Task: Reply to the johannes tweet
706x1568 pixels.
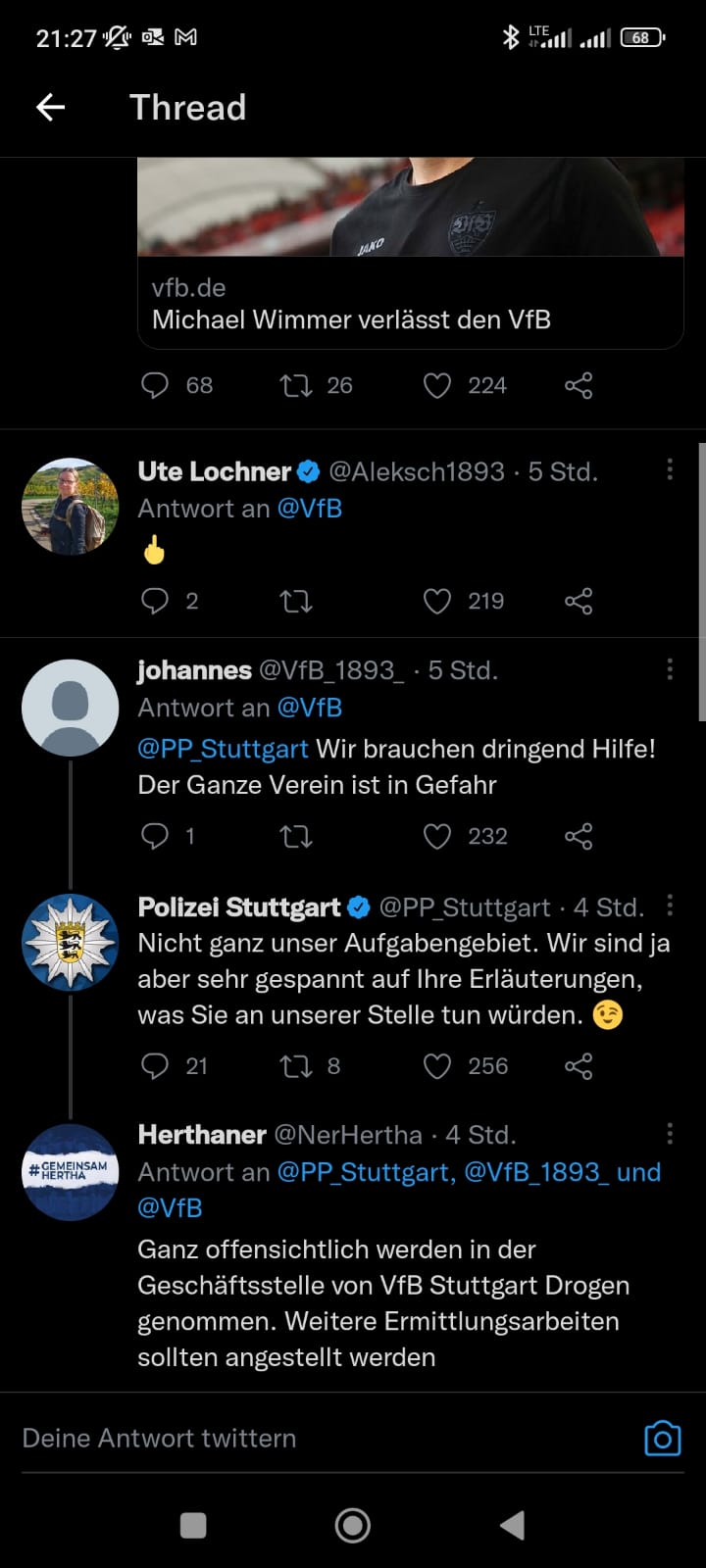Action: [x=155, y=836]
